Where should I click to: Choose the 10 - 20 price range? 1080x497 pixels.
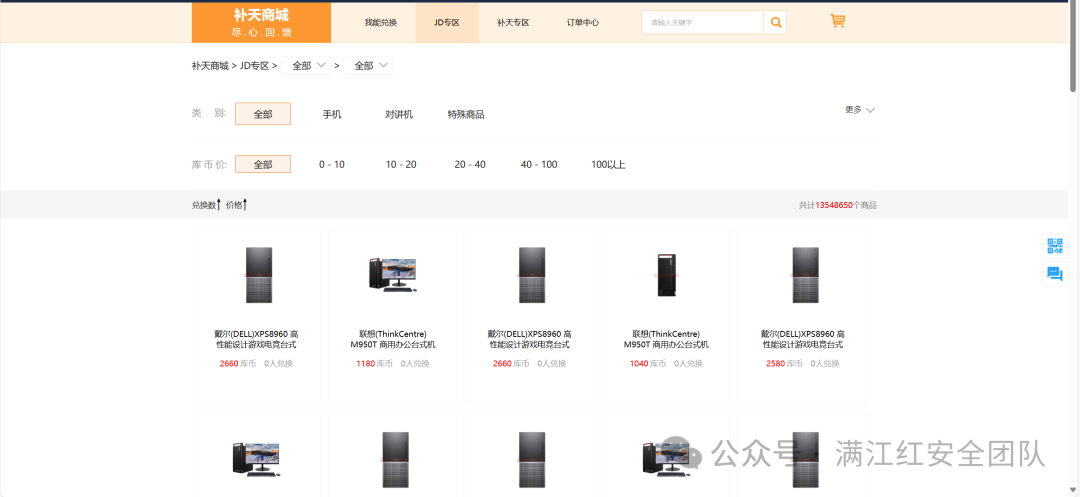point(401,165)
